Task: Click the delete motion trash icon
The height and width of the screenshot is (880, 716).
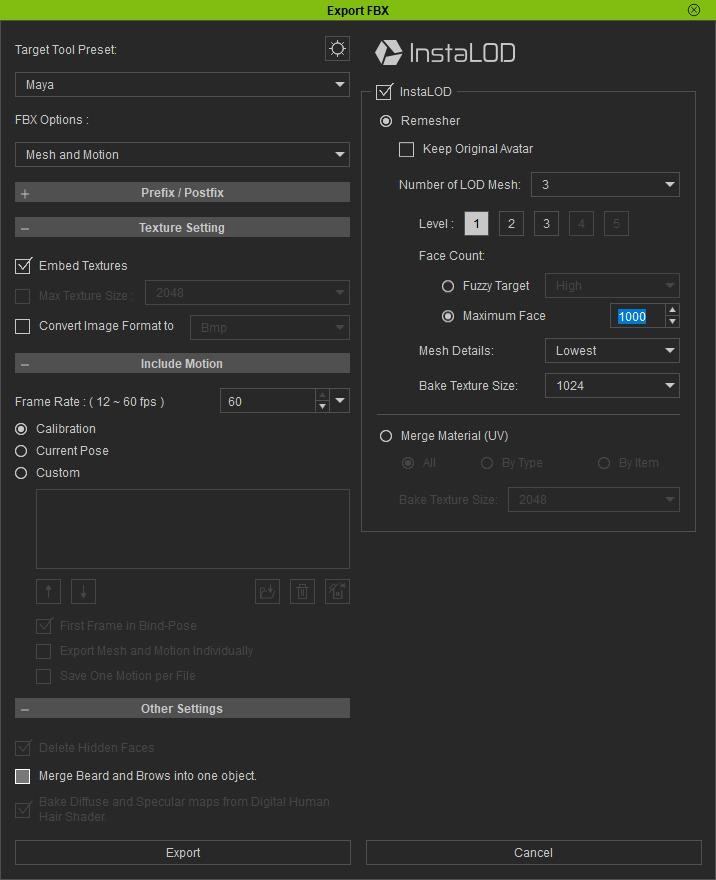Action: click(302, 592)
